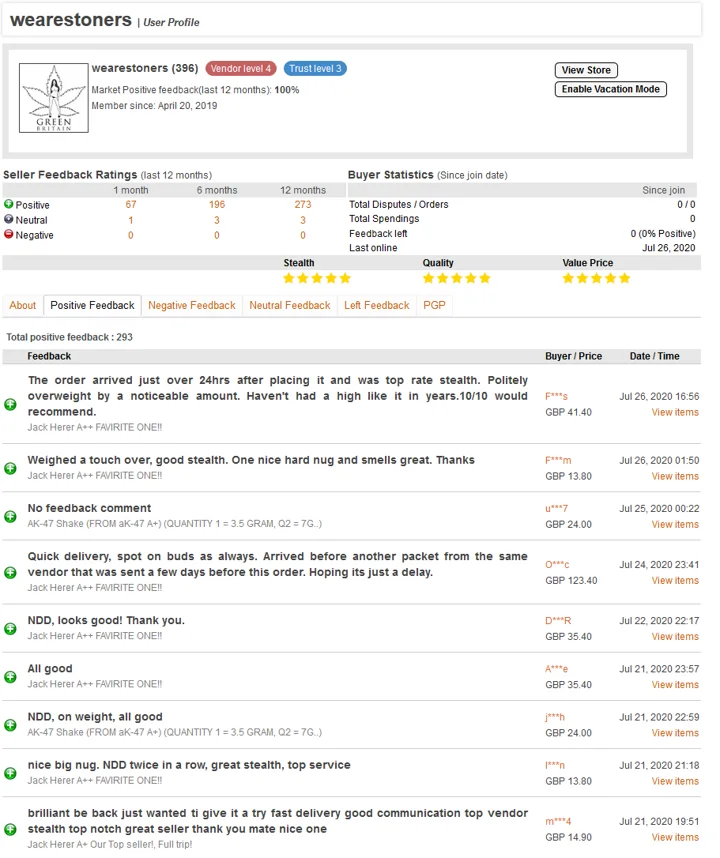Open the View Store button
Viewport: 720px width, 858px height.
pos(586,70)
